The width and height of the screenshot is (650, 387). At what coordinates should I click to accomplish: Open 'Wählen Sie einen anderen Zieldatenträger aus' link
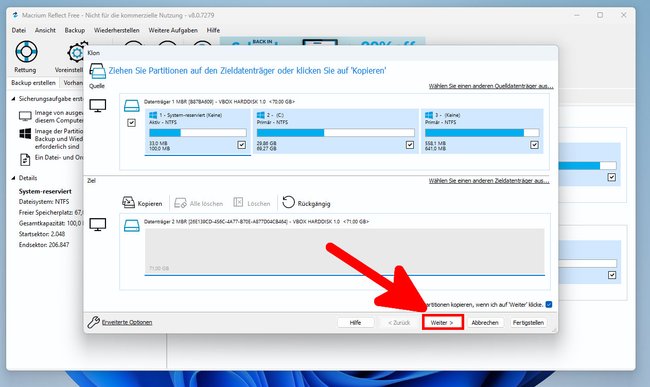pos(489,181)
